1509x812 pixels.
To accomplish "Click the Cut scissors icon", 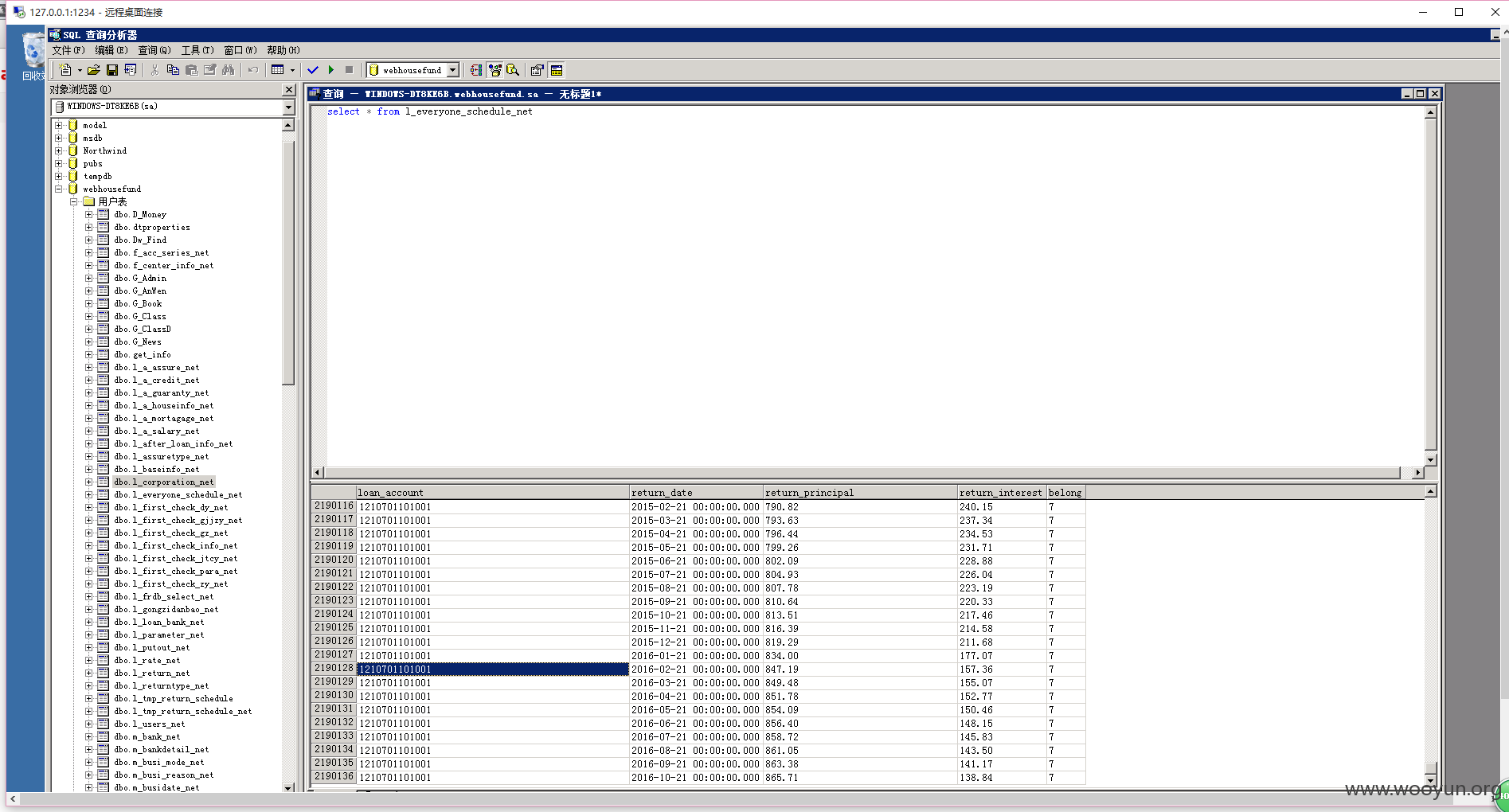I will 154,70.
